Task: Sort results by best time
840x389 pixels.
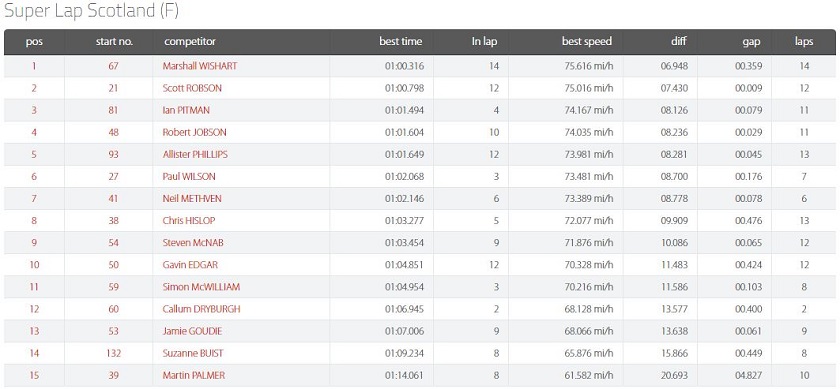Action: (x=401, y=41)
